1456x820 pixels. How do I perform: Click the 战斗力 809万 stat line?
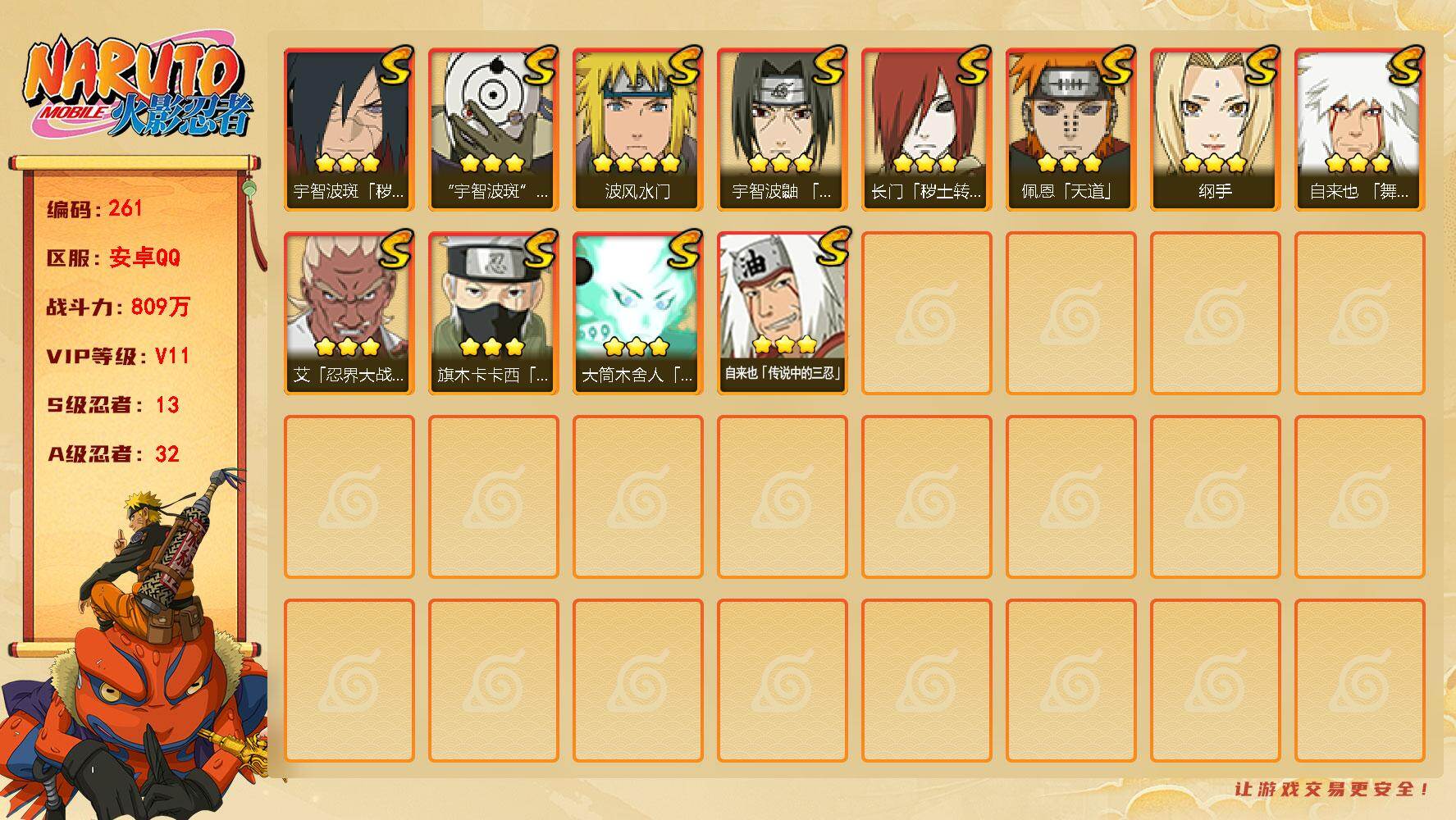118,307
